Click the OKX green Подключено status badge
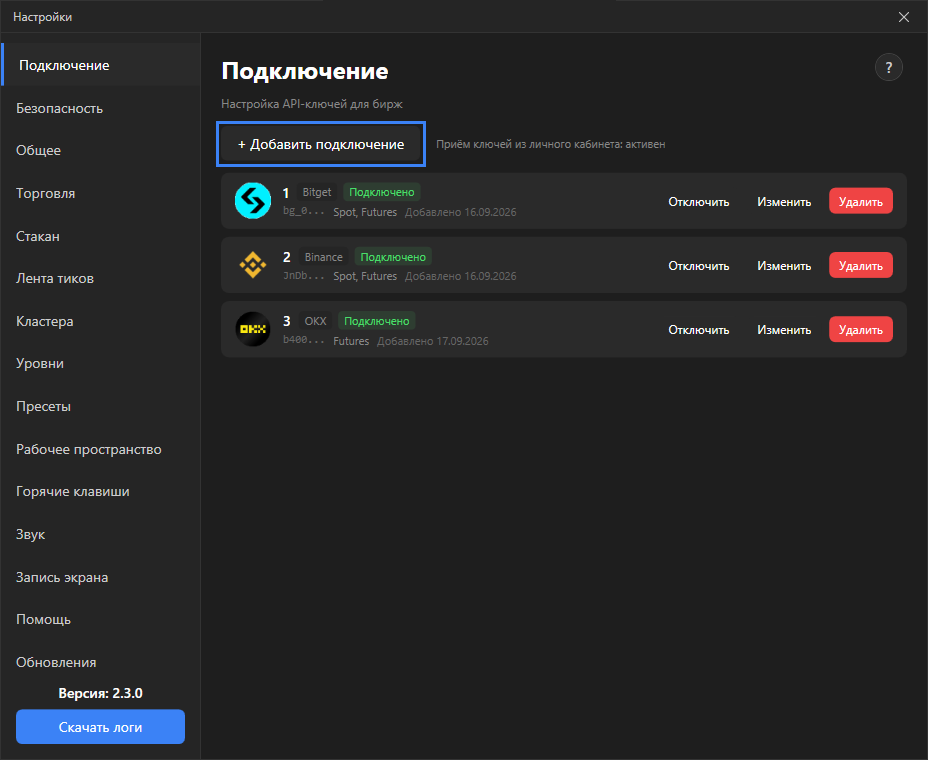This screenshot has width=928, height=760. pyautogui.click(x=376, y=321)
